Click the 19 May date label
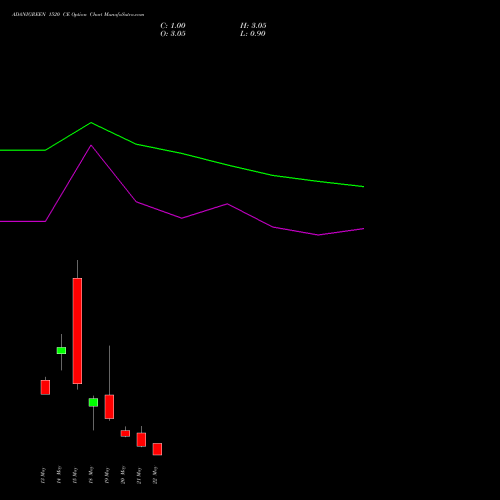Image resolution: width=500 pixels, height=500 pixels. point(107,475)
